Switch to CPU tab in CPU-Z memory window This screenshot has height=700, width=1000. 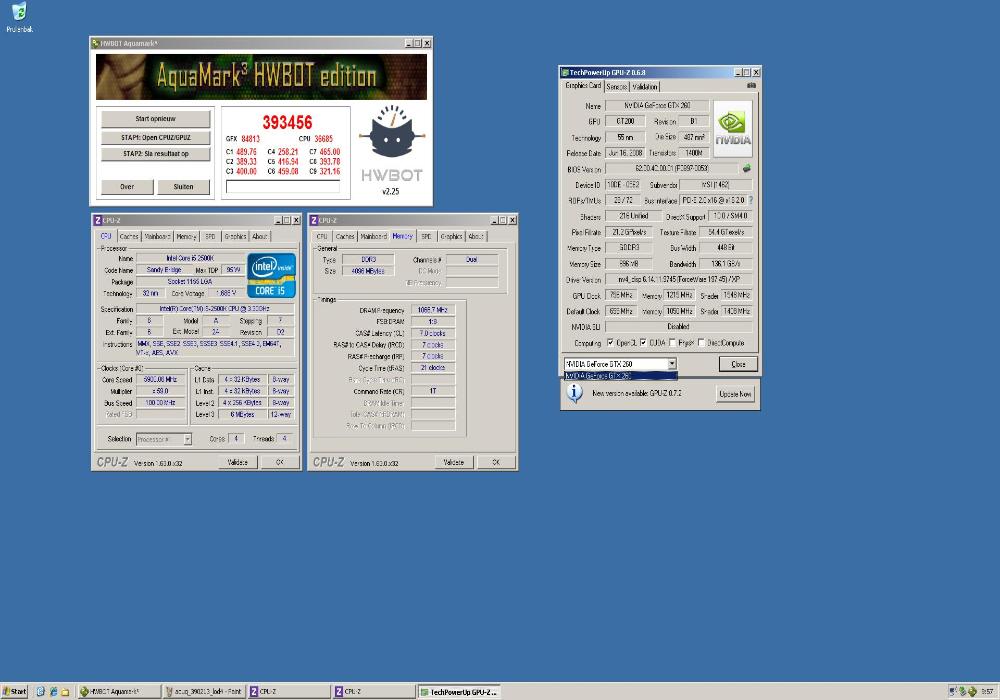click(322, 237)
